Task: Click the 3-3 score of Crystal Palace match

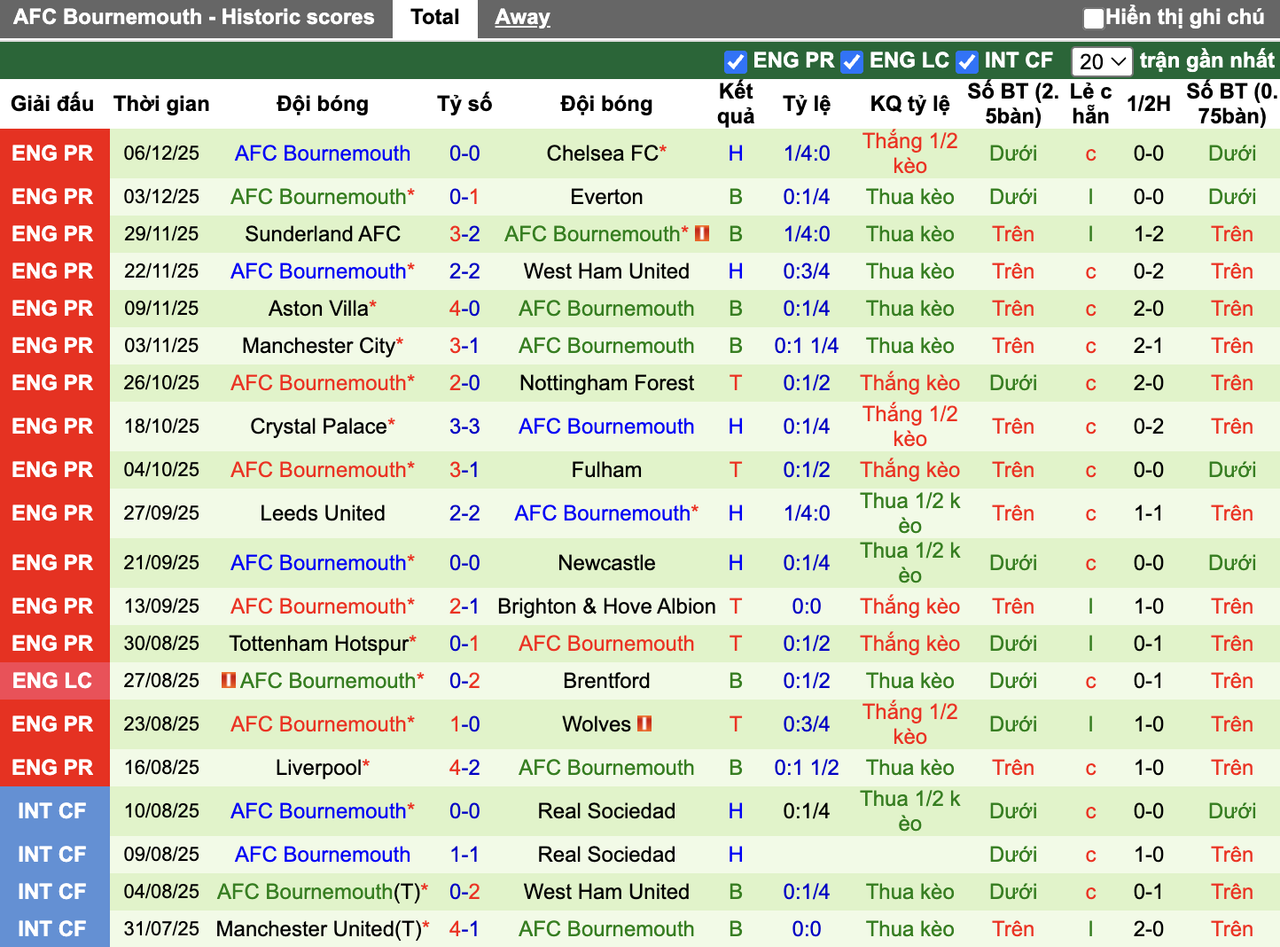Action: pyautogui.click(x=465, y=426)
